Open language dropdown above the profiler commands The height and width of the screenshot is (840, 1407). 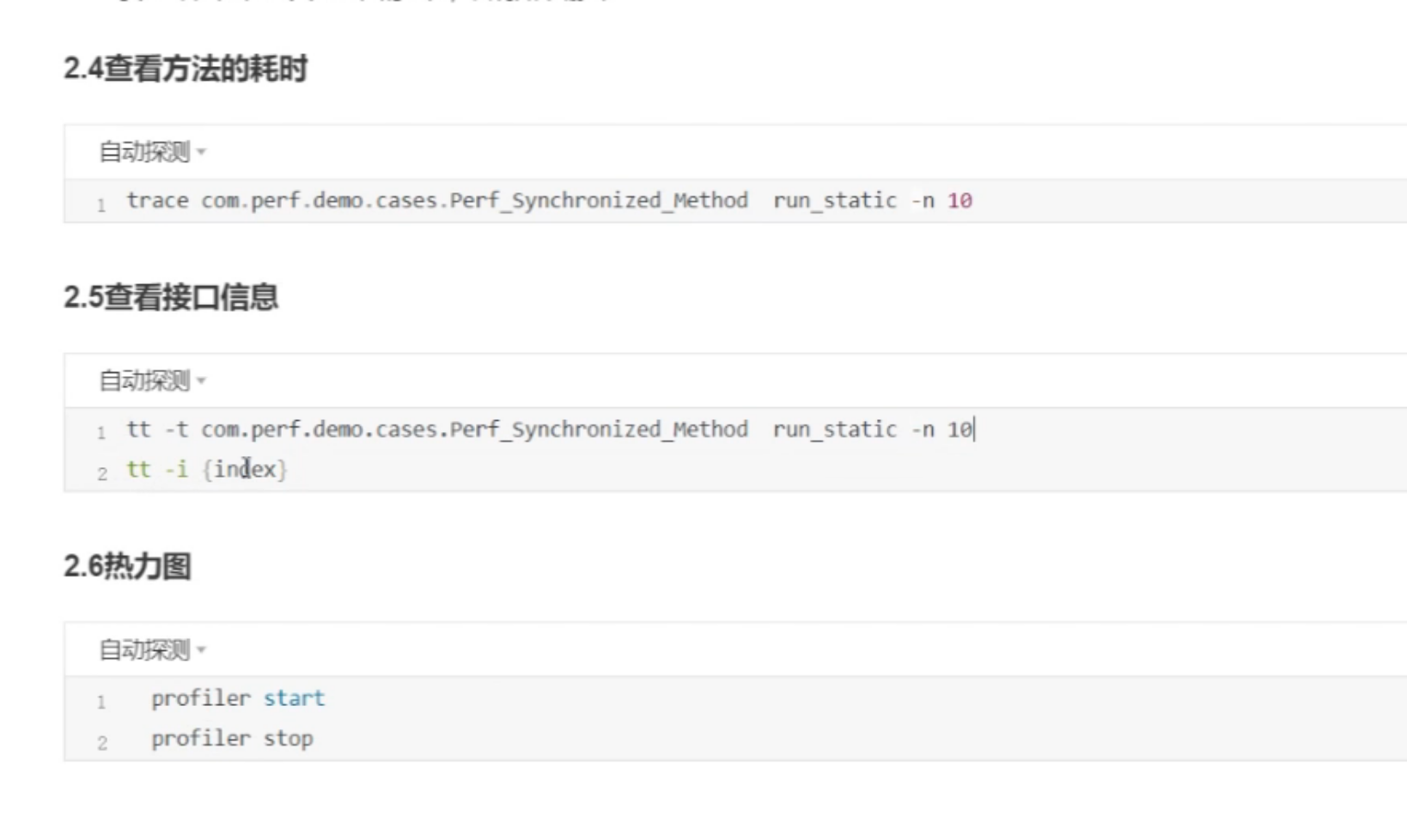pos(152,650)
